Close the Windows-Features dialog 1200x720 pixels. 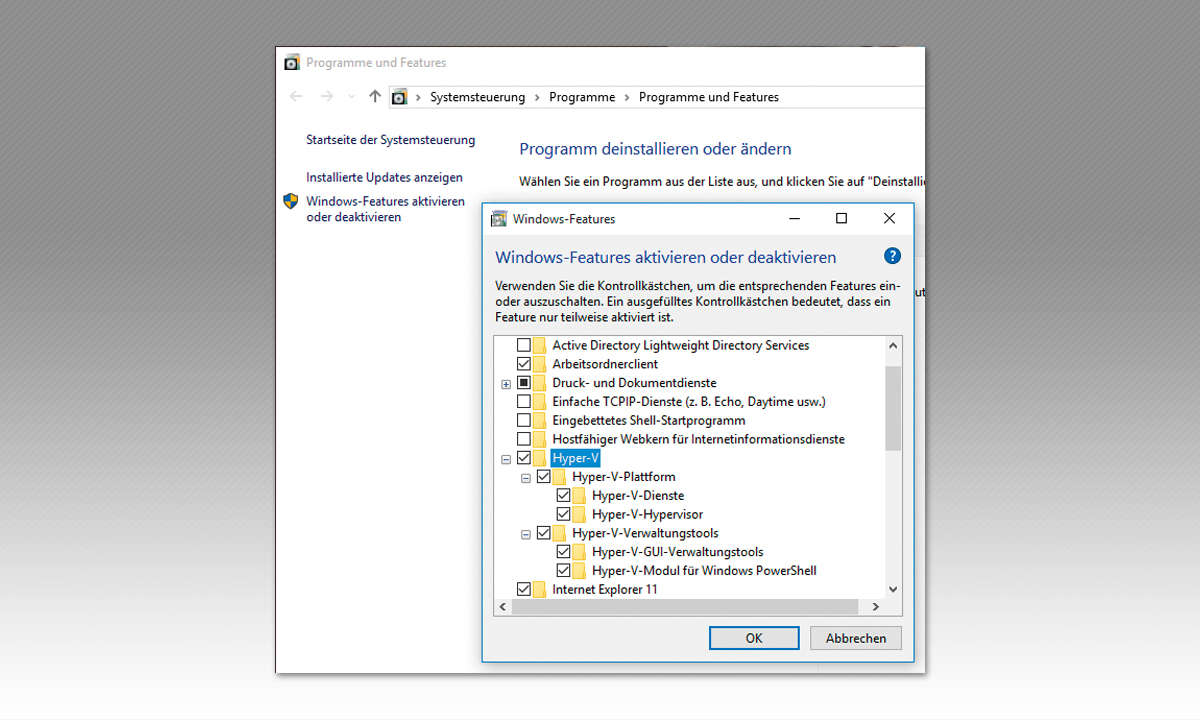pyautogui.click(x=889, y=218)
